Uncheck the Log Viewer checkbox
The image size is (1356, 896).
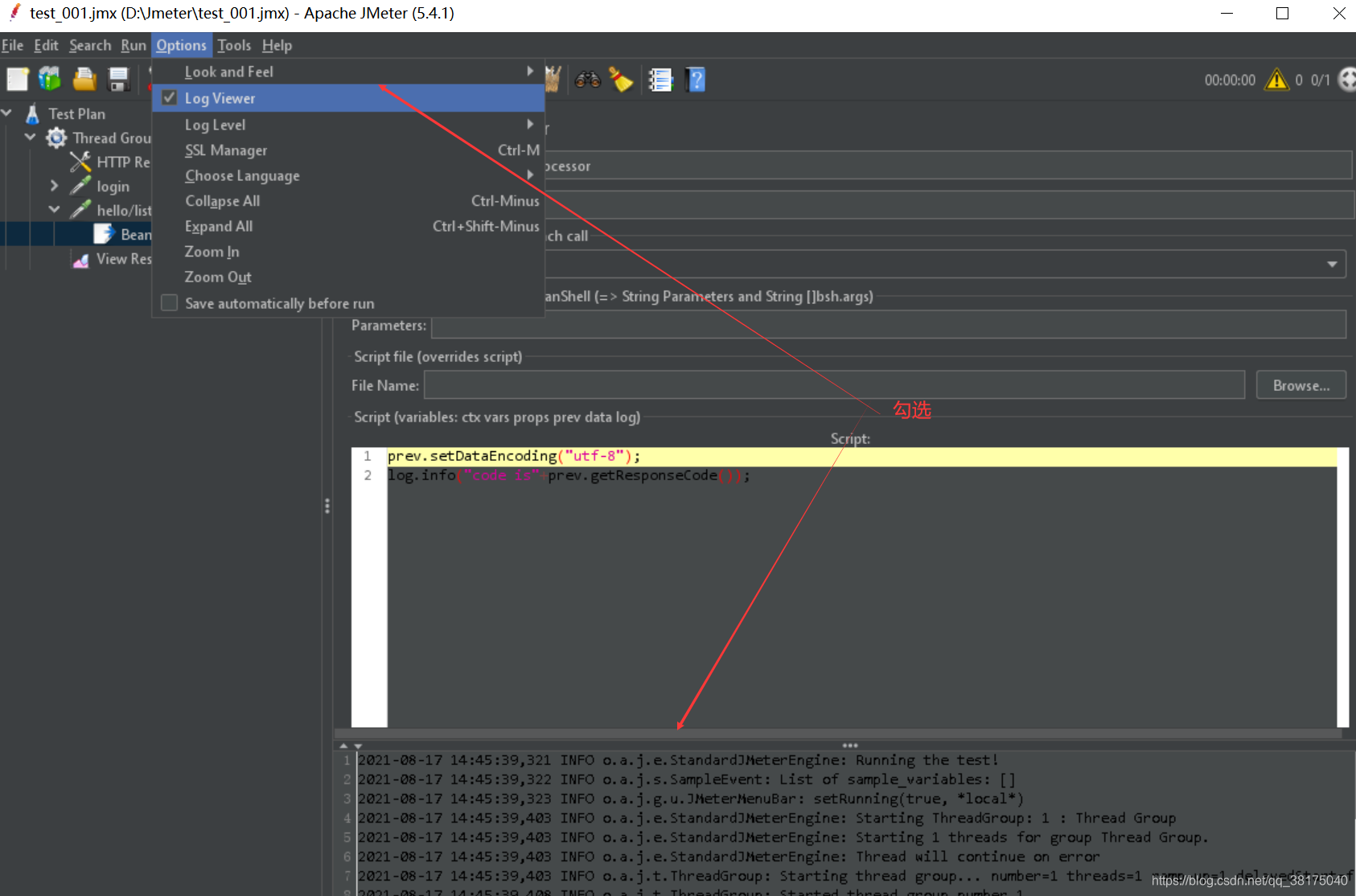coord(170,97)
